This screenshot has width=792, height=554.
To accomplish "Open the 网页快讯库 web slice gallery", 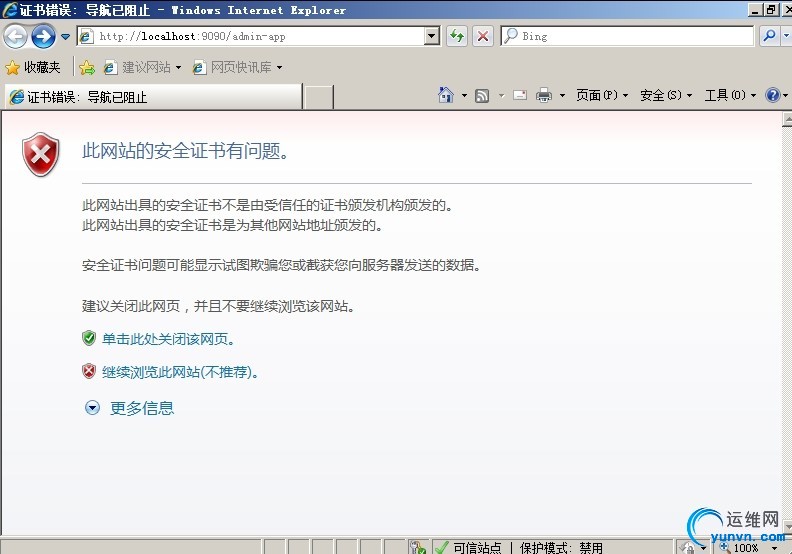I will [237, 67].
